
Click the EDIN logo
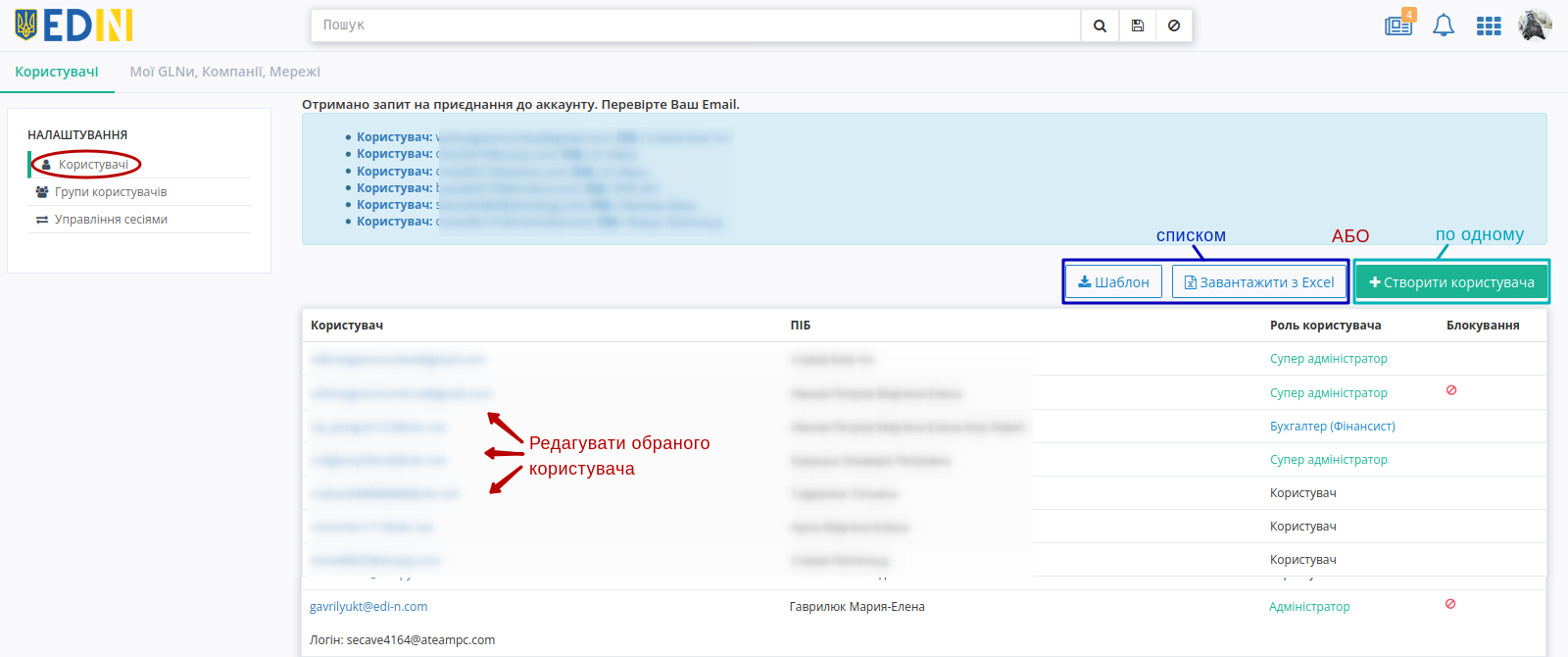click(73, 25)
